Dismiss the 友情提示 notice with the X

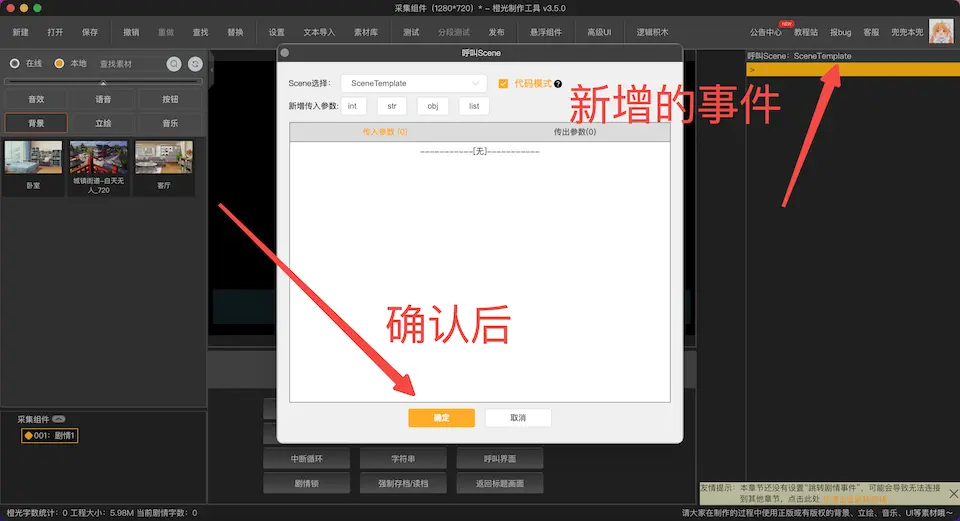[953, 493]
